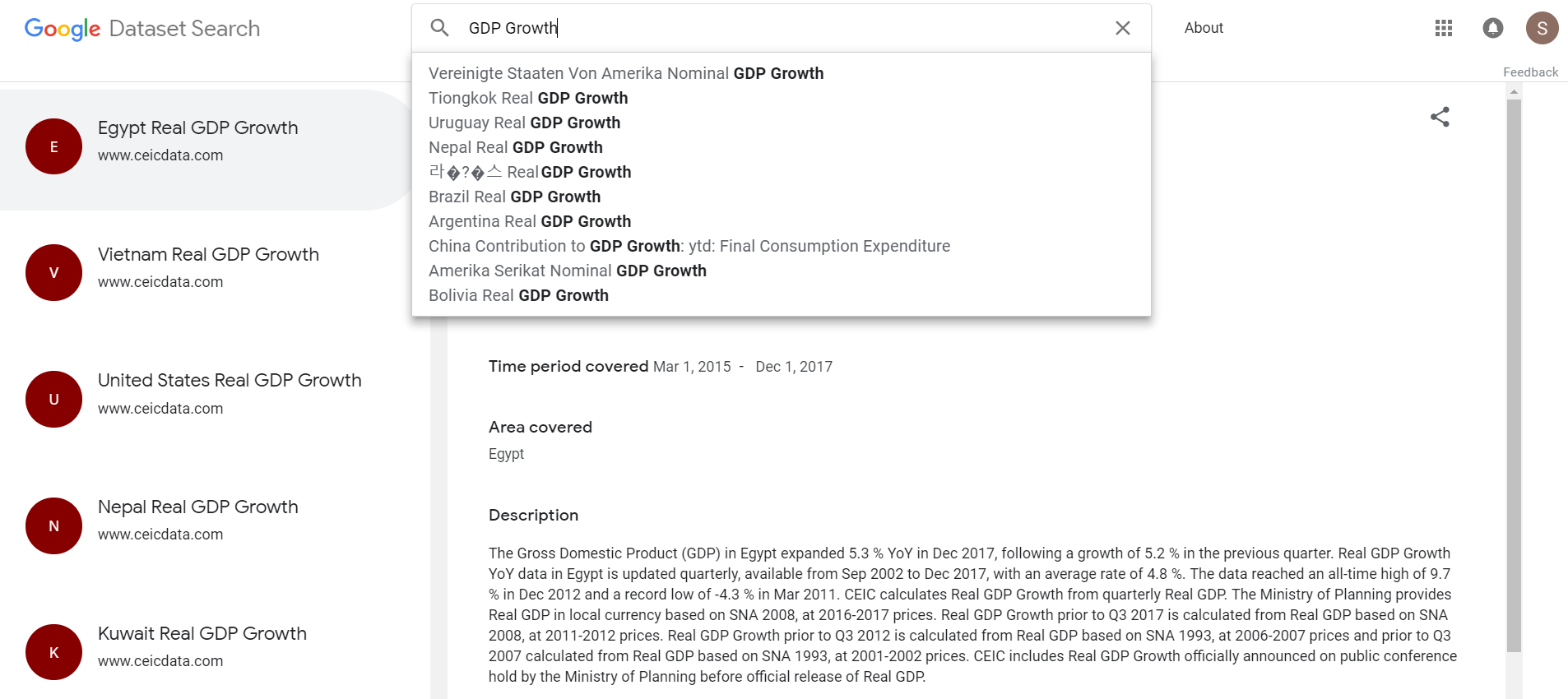
Task: Open the Google apps grid
Action: click(1443, 28)
